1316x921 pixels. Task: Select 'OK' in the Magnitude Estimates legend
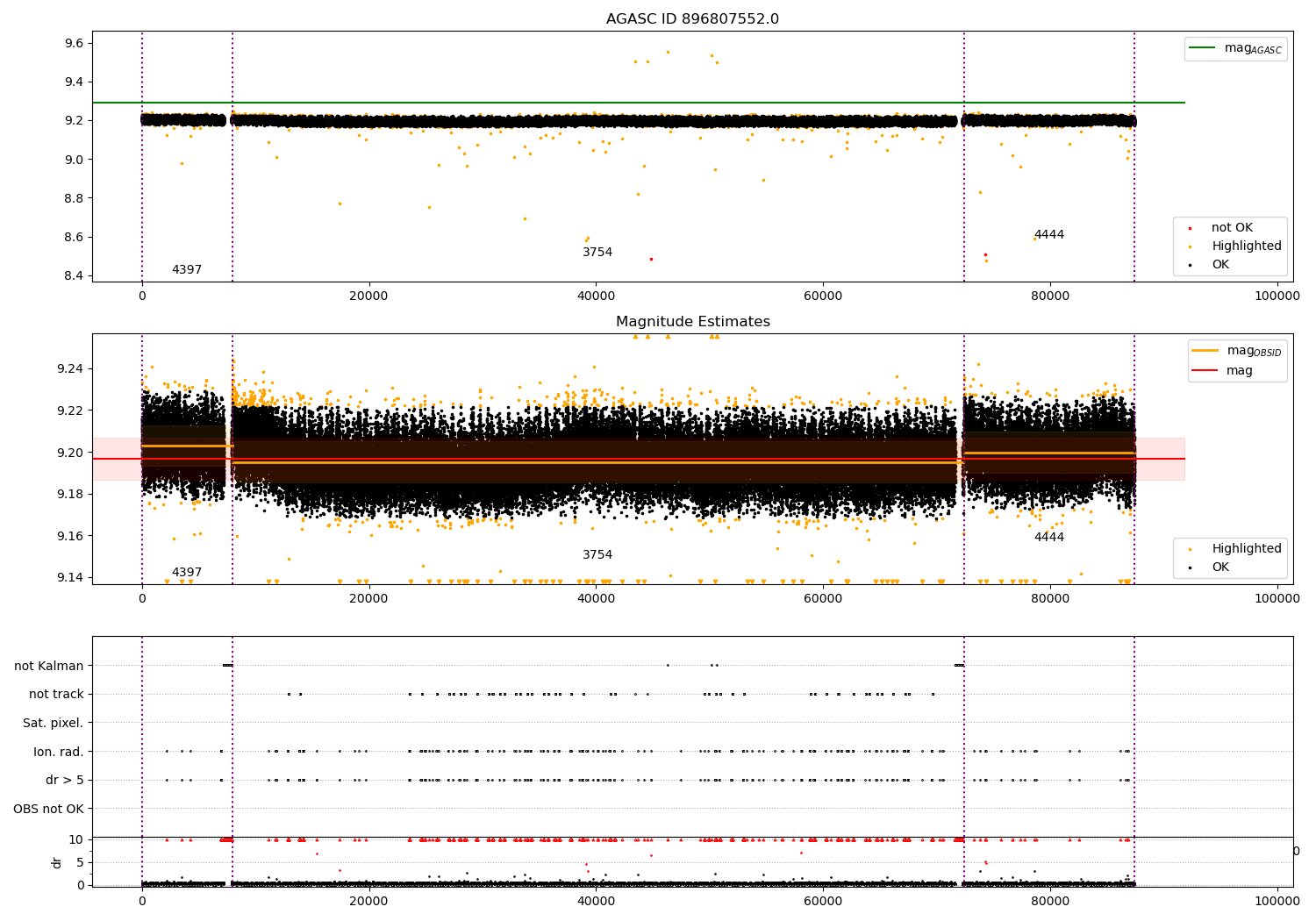(1220, 568)
